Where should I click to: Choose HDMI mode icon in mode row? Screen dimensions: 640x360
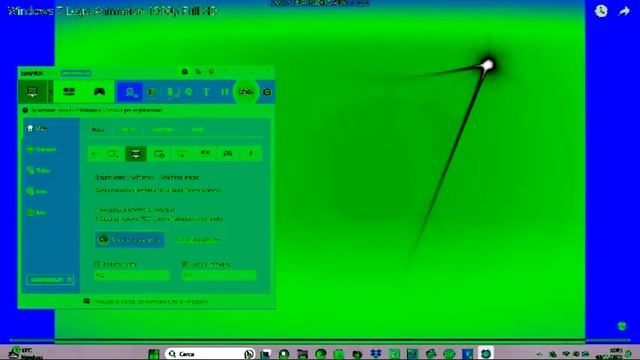[x=205, y=153]
